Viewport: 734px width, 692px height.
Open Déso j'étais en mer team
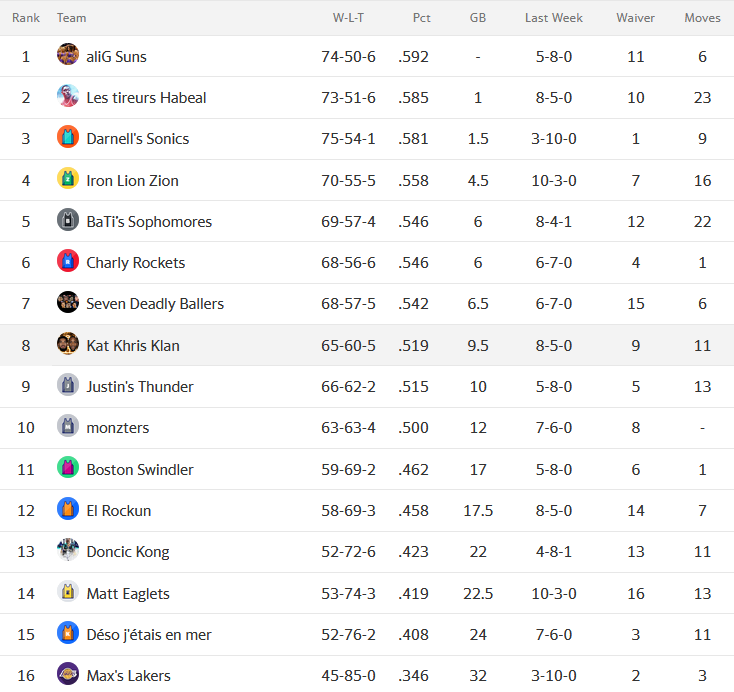tap(149, 635)
